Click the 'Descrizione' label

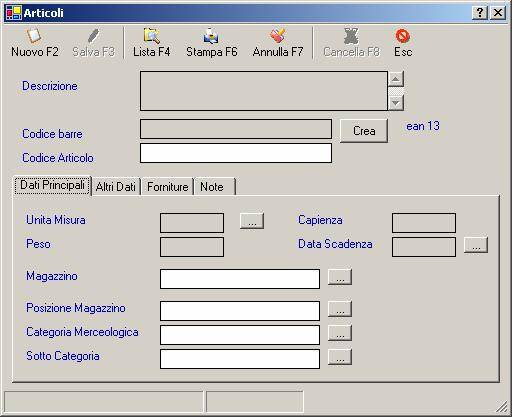[x=50, y=86]
